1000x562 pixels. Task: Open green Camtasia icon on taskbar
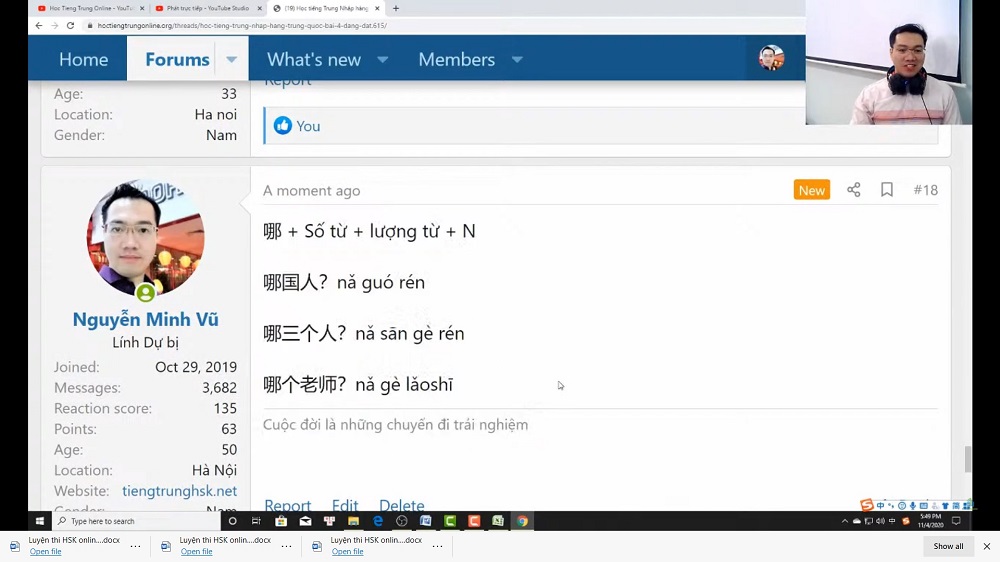tap(450, 521)
